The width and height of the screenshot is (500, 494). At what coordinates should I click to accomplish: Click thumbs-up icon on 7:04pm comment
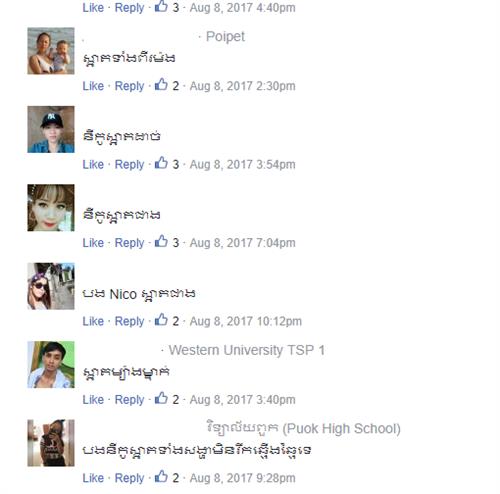click(x=161, y=241)
